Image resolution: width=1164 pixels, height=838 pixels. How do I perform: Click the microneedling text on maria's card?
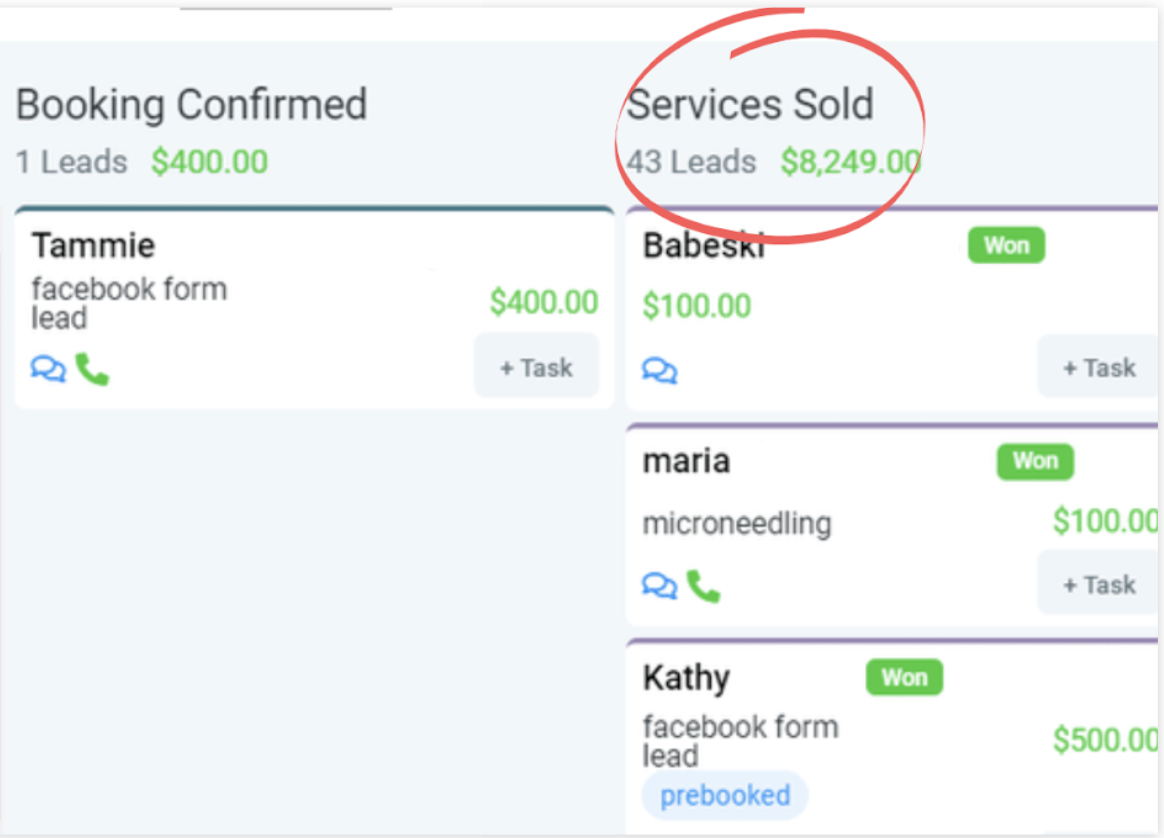tap(737, 524)
